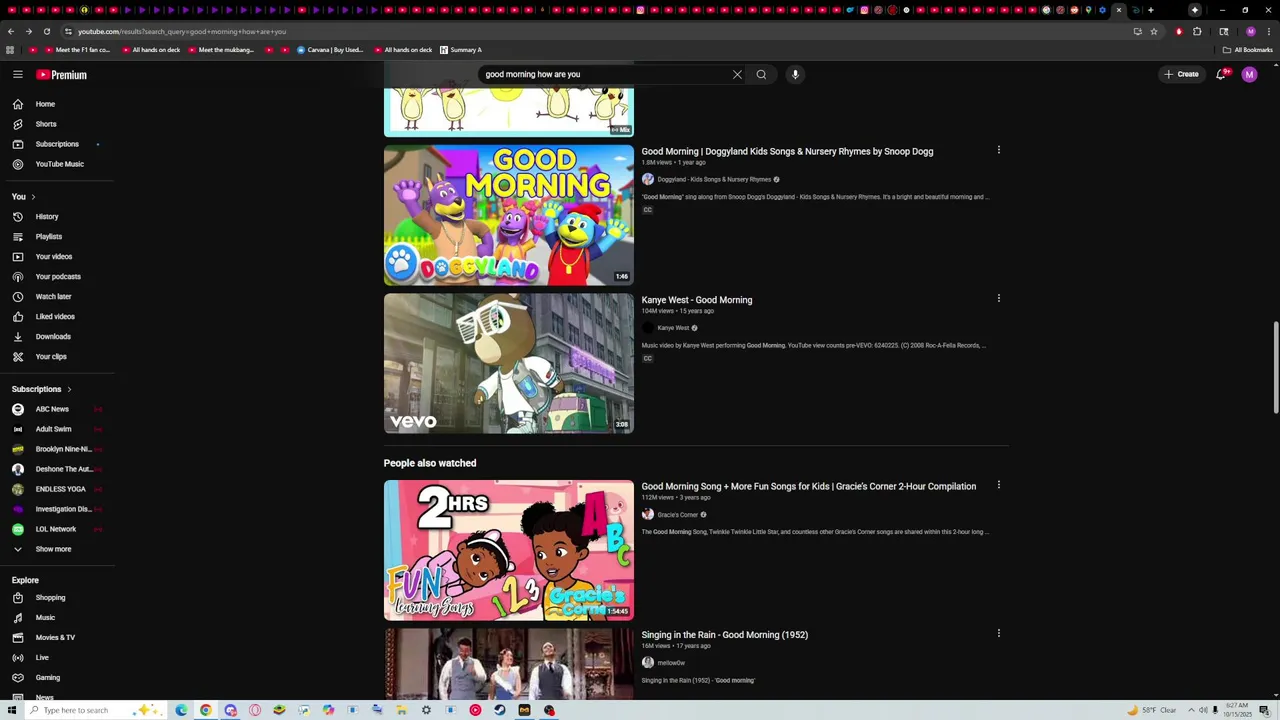Image resolution: width=1280 pixels, height=720 pixels.
Task: Open Subscriptions in the sidebar
Action: [x=56, y=144]
